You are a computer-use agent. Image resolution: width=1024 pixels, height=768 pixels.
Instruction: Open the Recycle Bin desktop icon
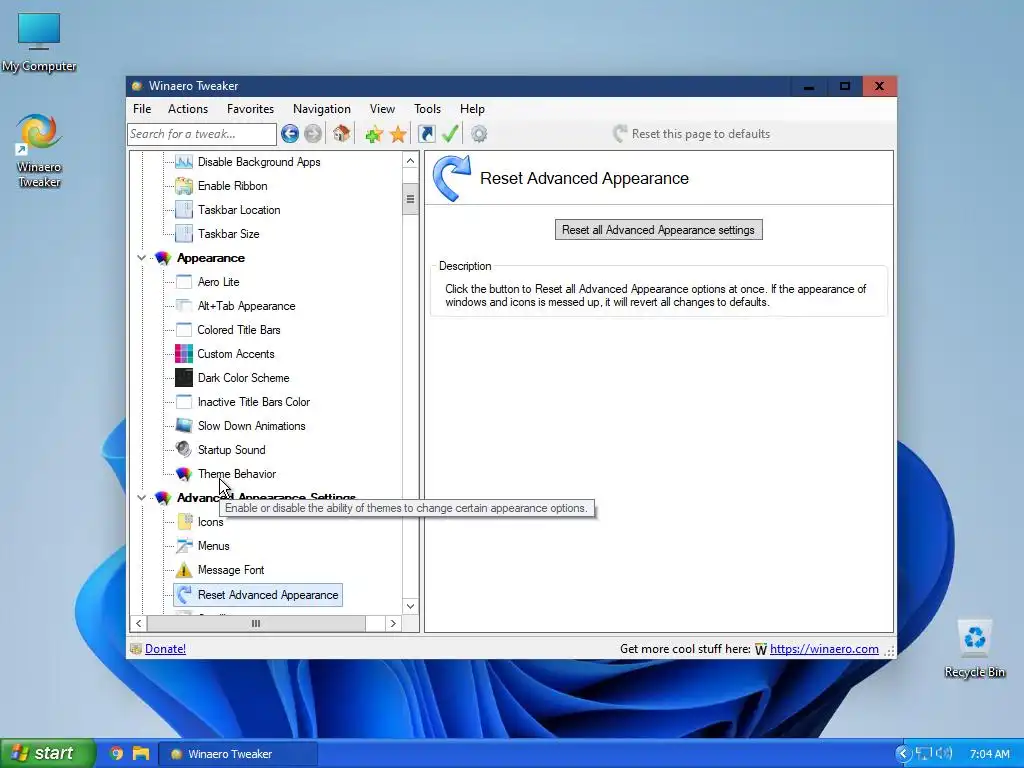pos(974,649)
